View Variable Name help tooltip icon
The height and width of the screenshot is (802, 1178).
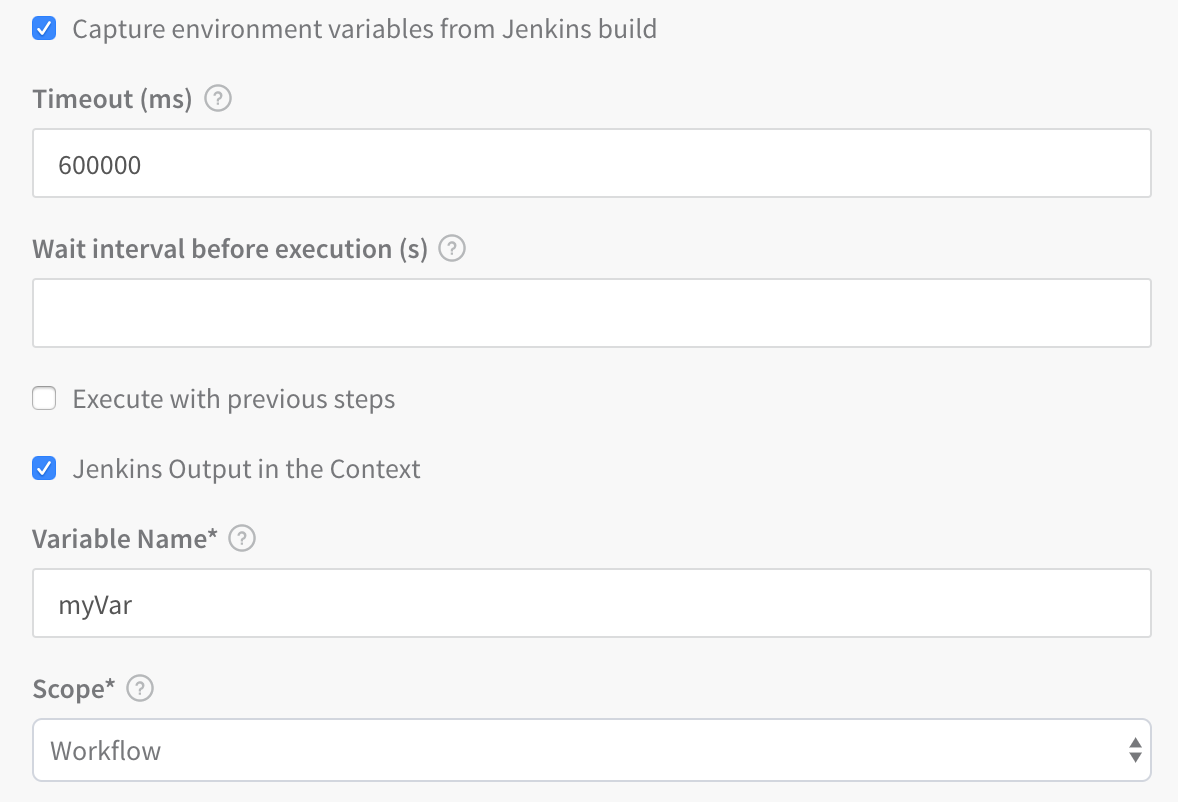coord(242,538)
